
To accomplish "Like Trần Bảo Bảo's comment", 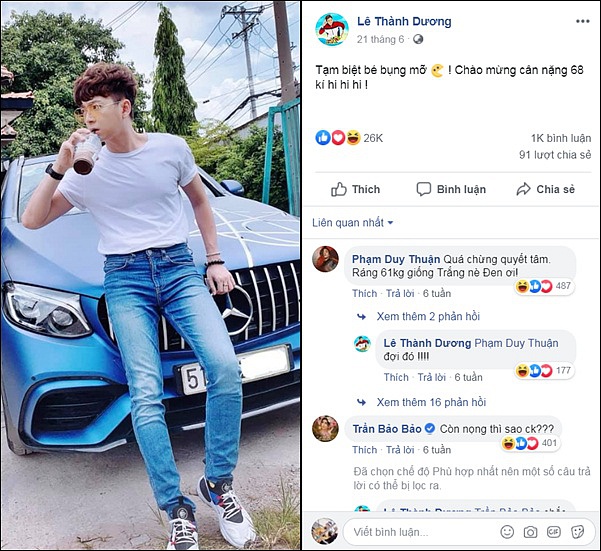I will pyautogui.click(x=364, y=450).
